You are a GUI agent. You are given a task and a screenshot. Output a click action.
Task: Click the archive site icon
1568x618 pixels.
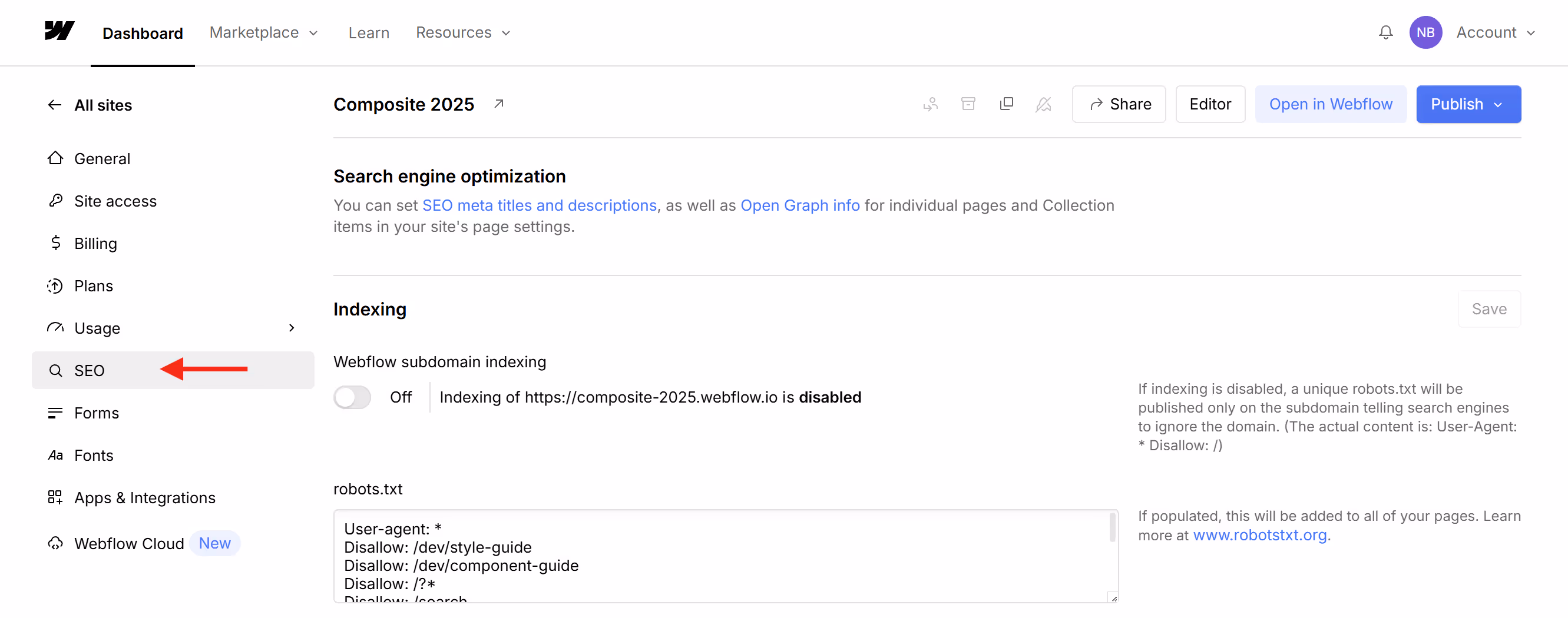click(x=968, y=104)
